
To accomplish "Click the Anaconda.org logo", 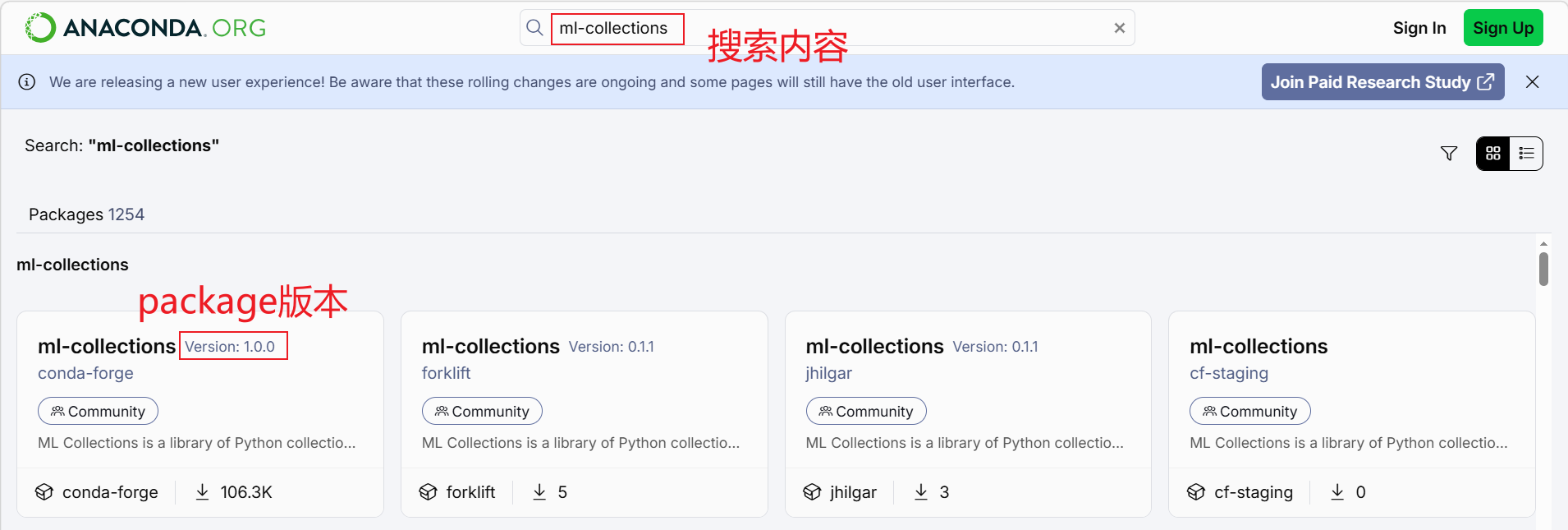I will [x=145, y=28].
